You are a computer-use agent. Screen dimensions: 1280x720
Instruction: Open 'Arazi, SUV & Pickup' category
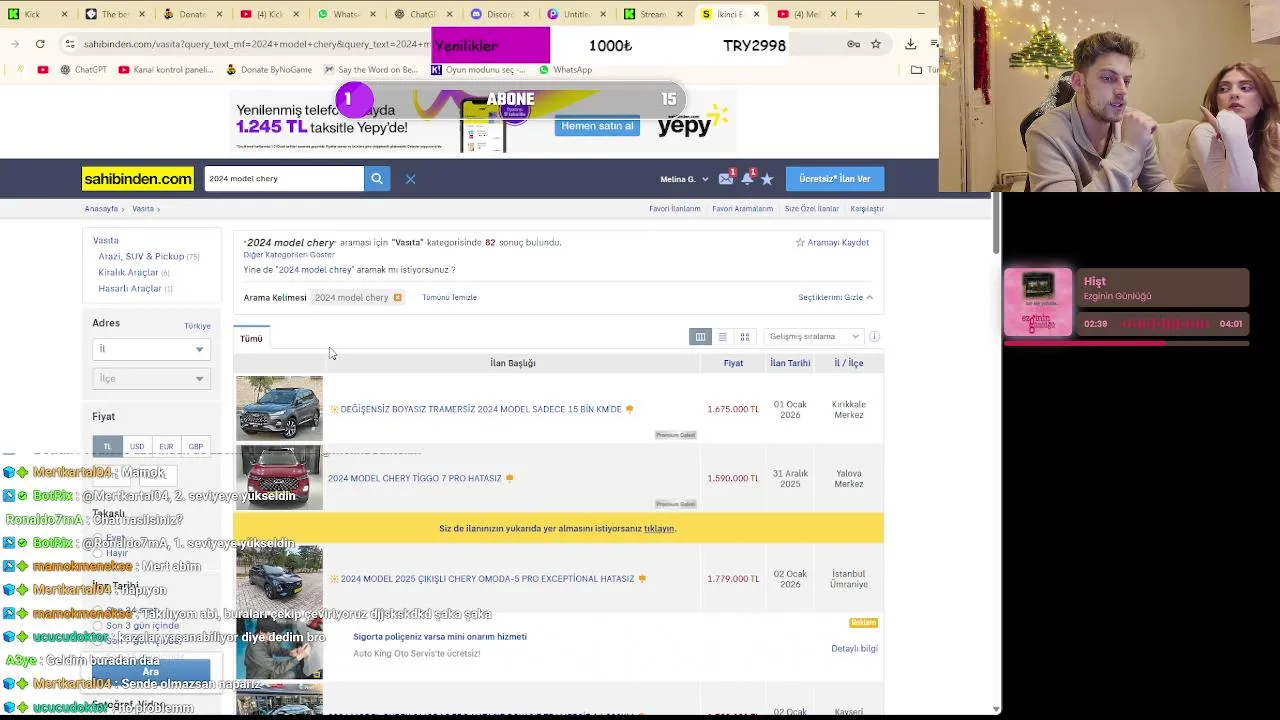[x=141, y=257]
